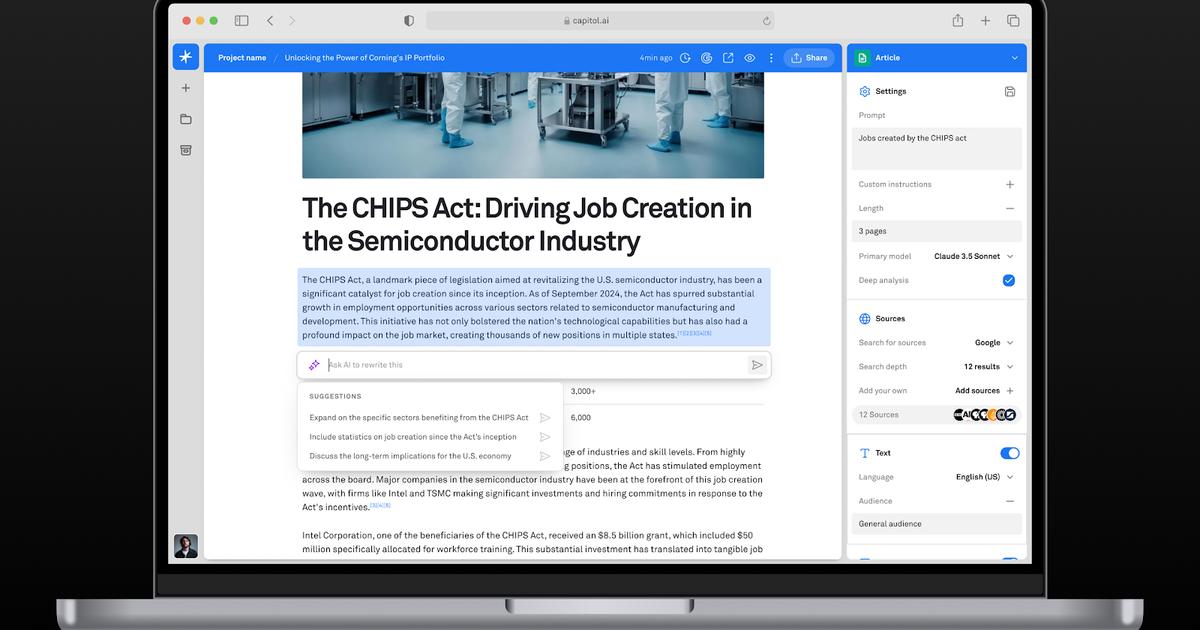The width and height of the screenshot is (1200, 630).
Task: Click the eye preview icon in the toolbar
Action: 749,57
